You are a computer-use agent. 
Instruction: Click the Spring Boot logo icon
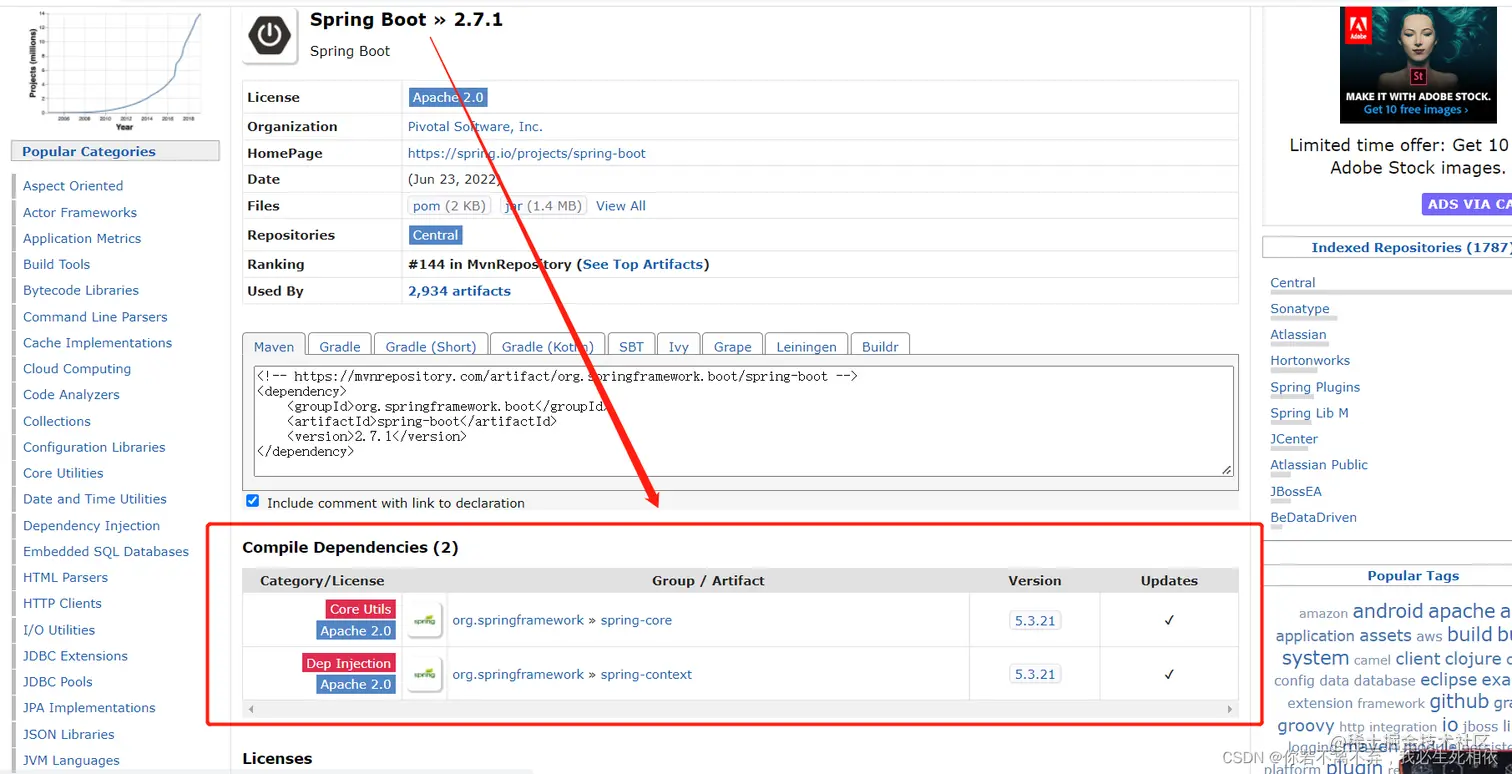pyautogui.click(x=269, y=33)
